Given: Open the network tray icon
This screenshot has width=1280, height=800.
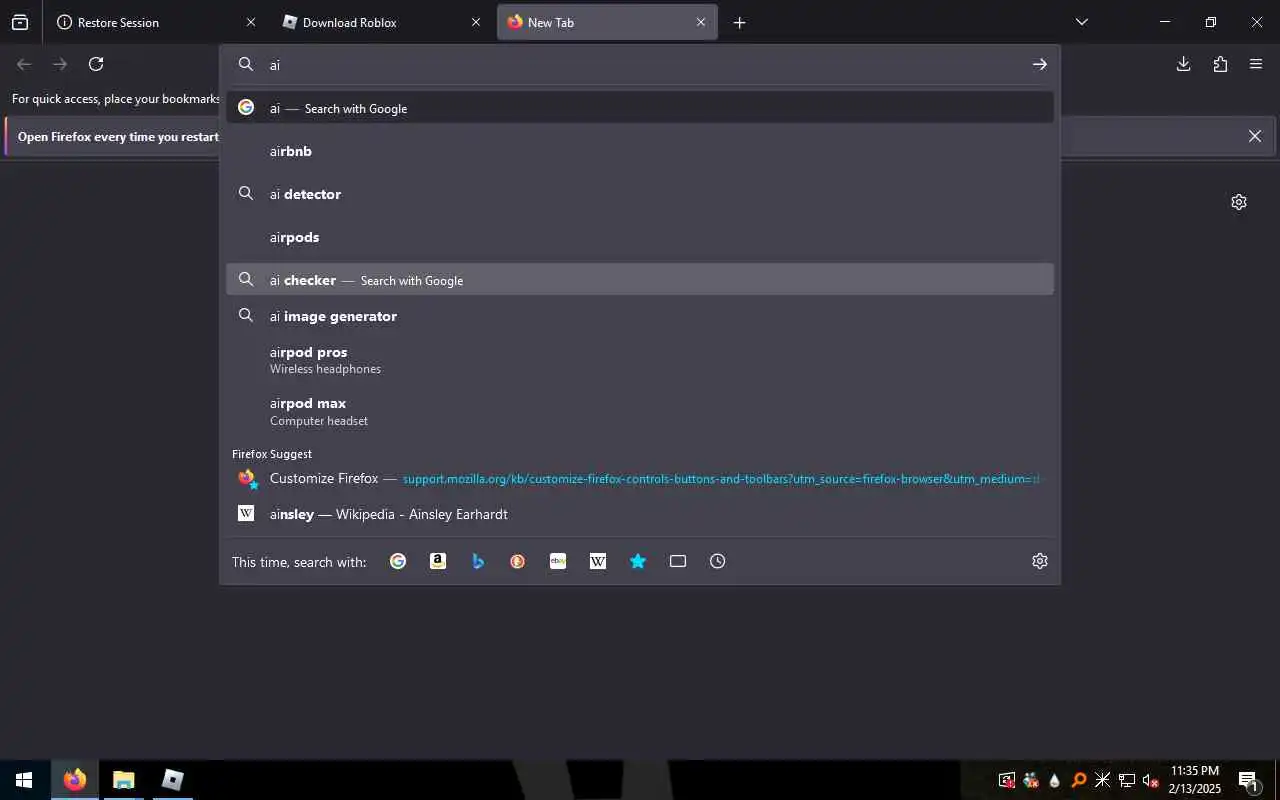Looking at the screenshot, I should pos(1127,780).
